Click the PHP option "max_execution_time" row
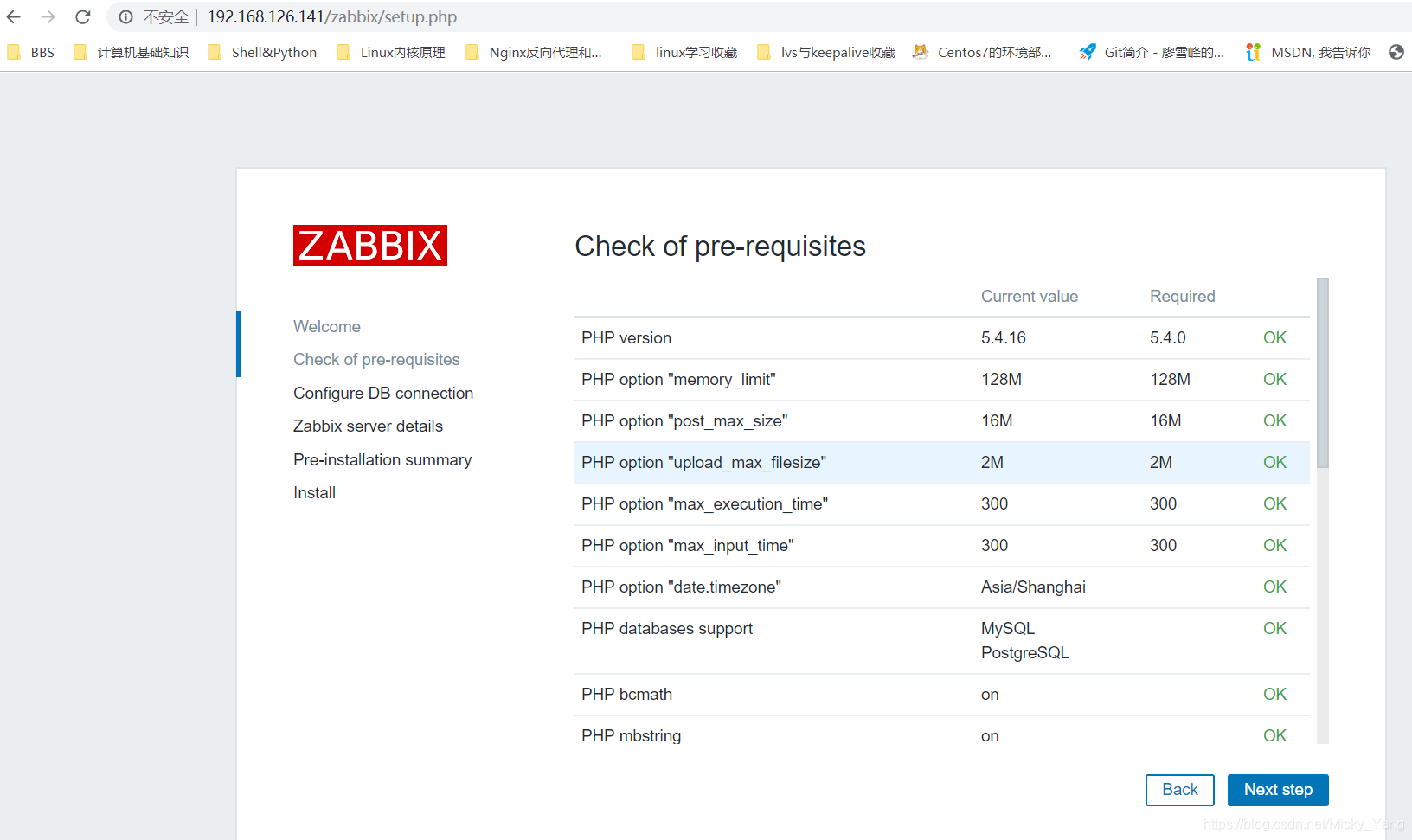This screenshot has height=840, width=1412. pos(941,504)
